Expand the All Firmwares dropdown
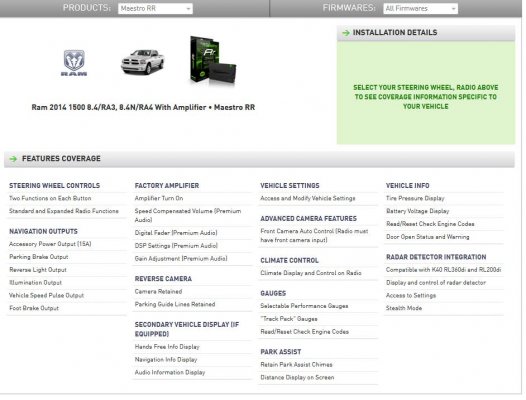 coord(420,8)
